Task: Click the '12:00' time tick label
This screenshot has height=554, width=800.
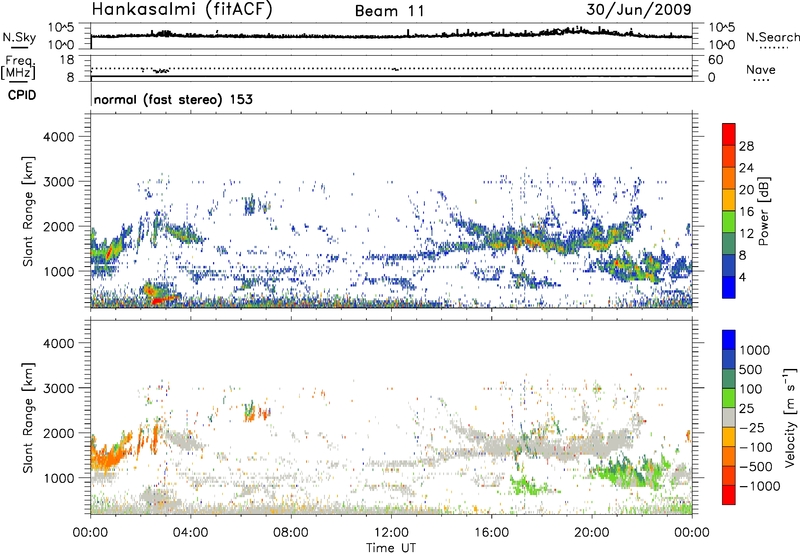Action: click(391, 533)
